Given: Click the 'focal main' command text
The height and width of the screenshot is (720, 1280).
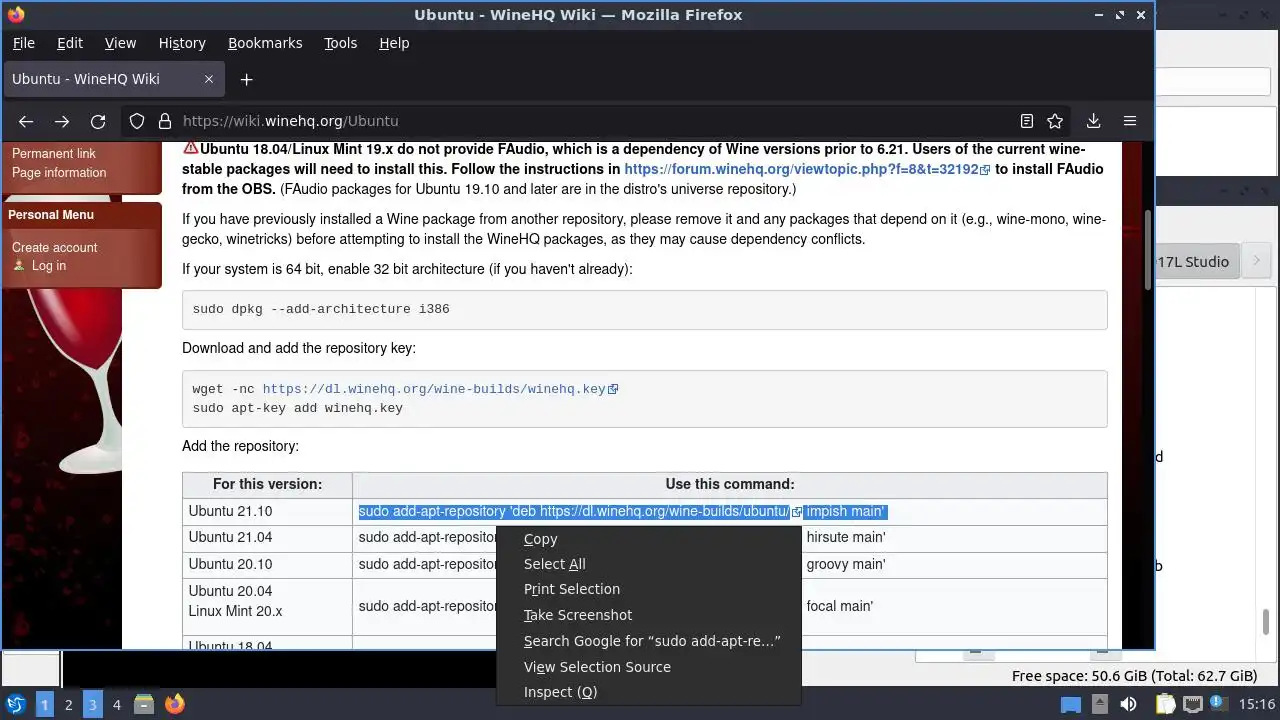Looking at the screenshot, I should click(x=840, y=606).
